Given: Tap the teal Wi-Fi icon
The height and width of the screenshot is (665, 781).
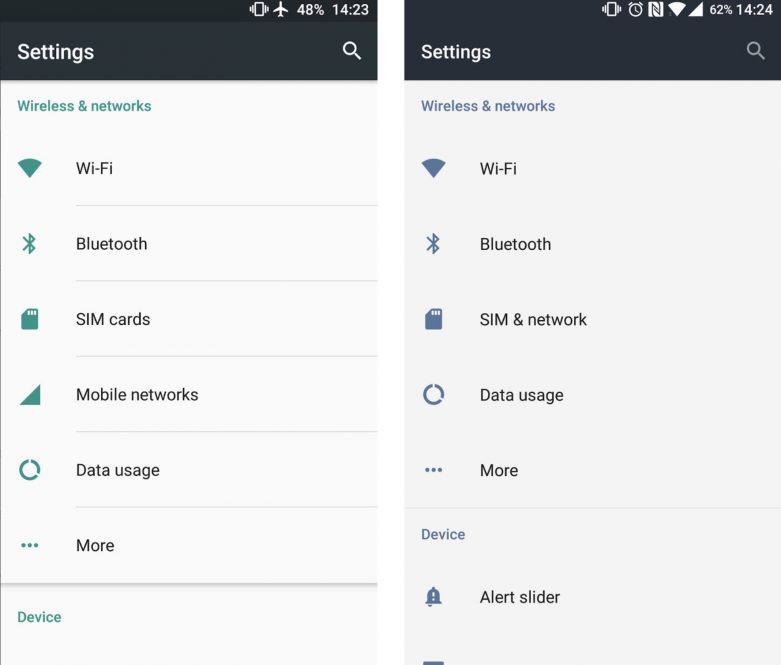Looking at the screenshot, I should tap(29, 168).
